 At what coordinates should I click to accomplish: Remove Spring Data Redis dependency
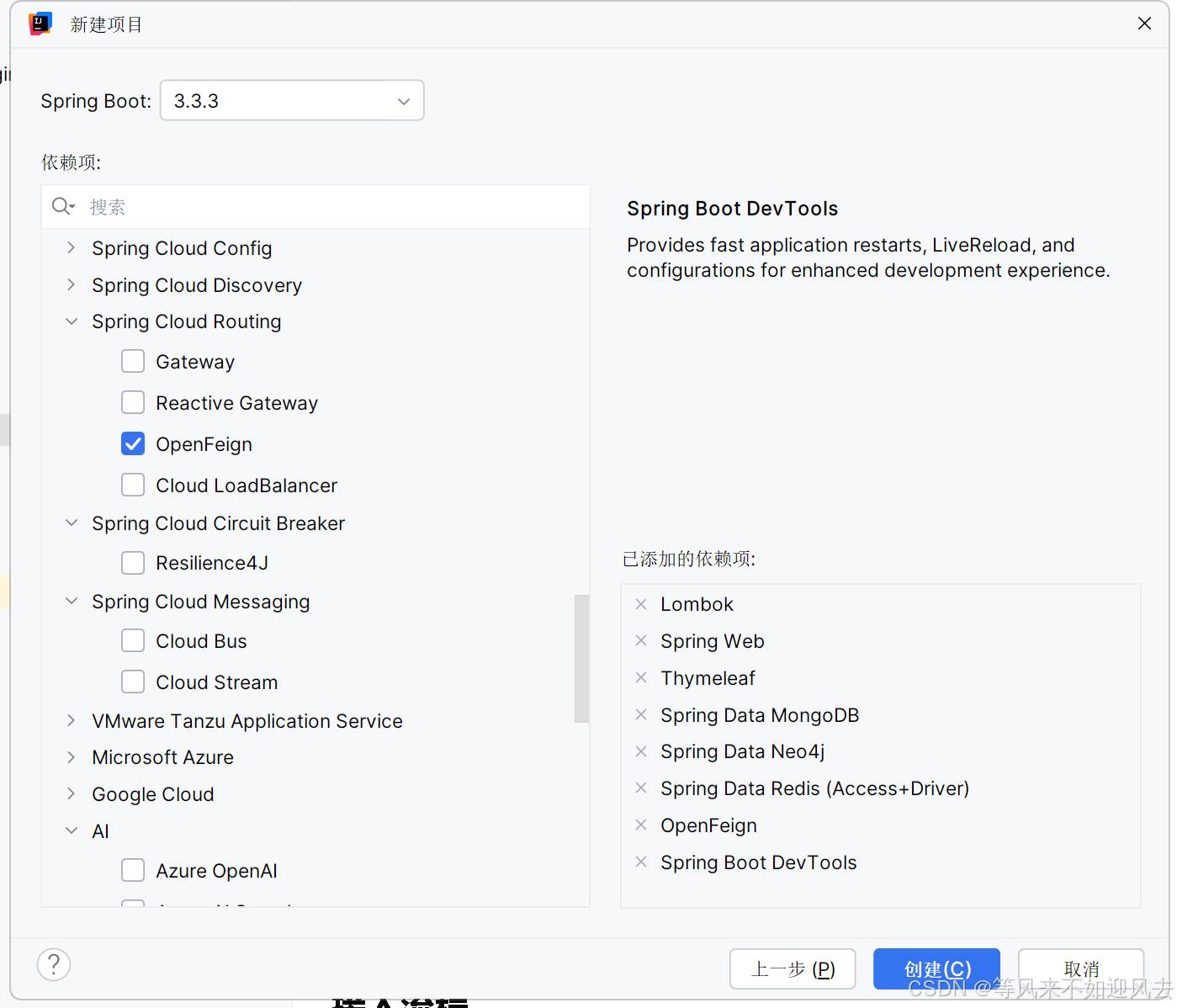point(641,788)
